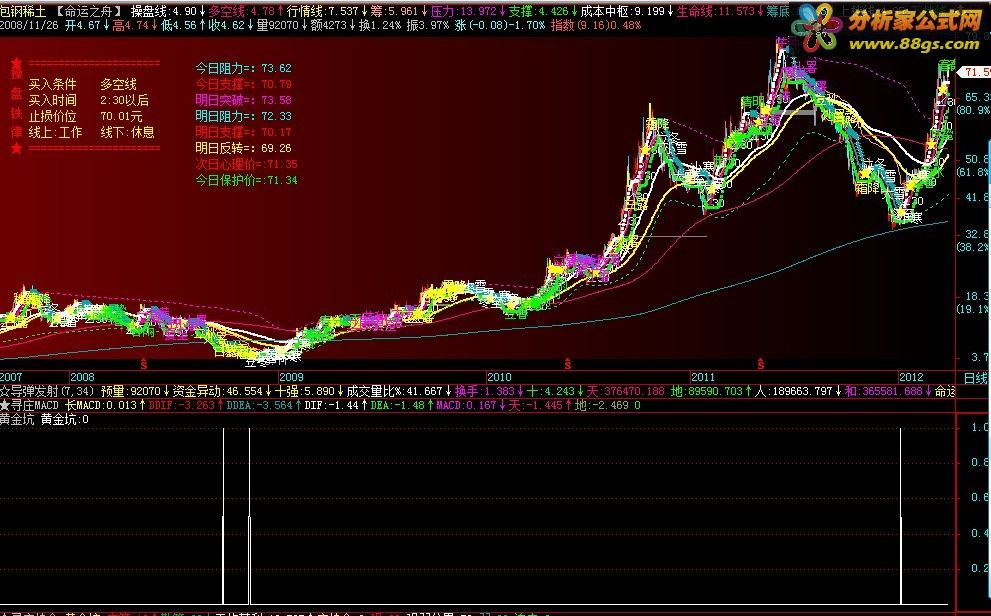The width and height of the screenshot is (991, 616).
Task: Click the DIF:-1.44 value
Action: pyautogui.click(x=336, y=406)
